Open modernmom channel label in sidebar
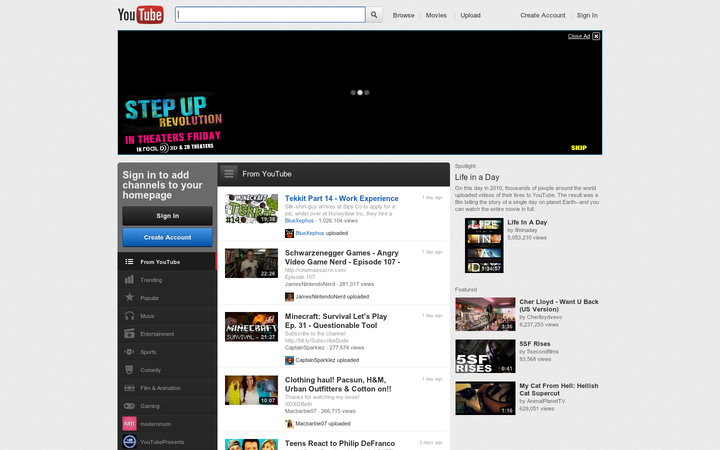720x450 pixels. 156,424
